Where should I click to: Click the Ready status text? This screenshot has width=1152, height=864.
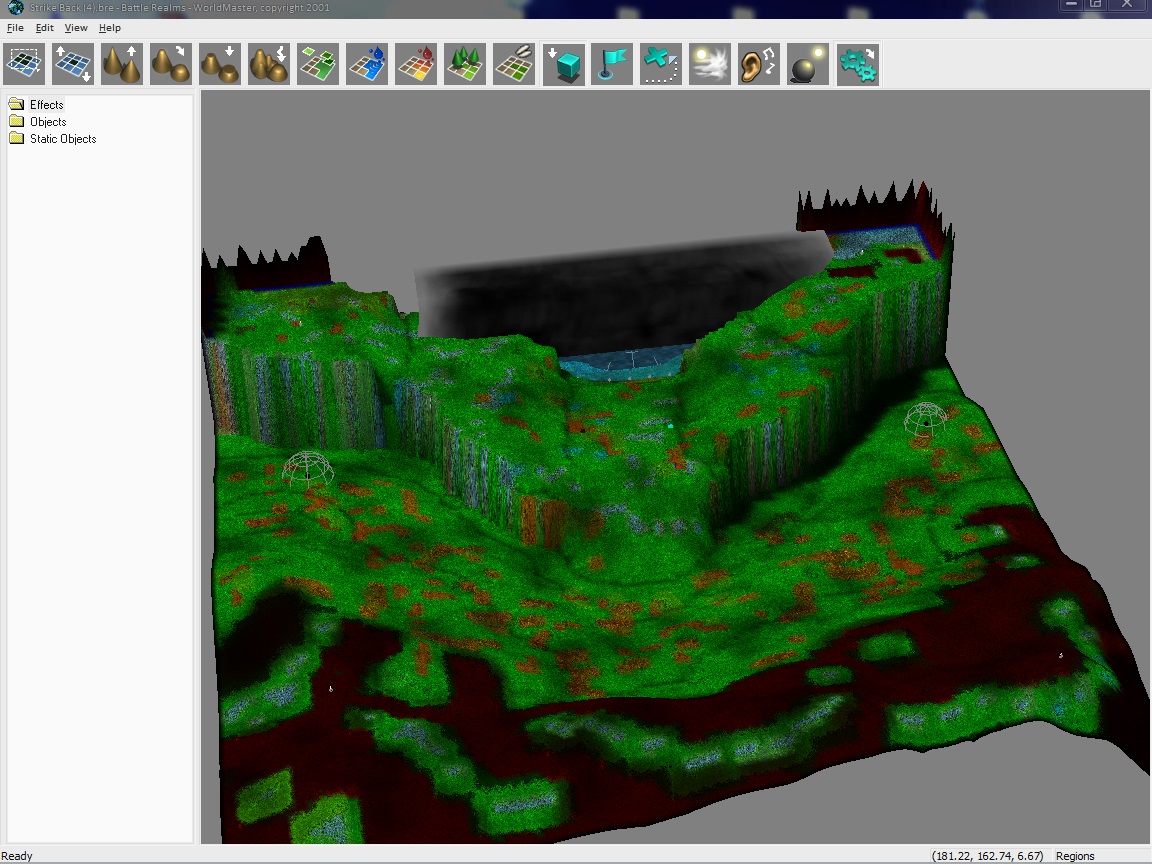[x=17, y=856]
